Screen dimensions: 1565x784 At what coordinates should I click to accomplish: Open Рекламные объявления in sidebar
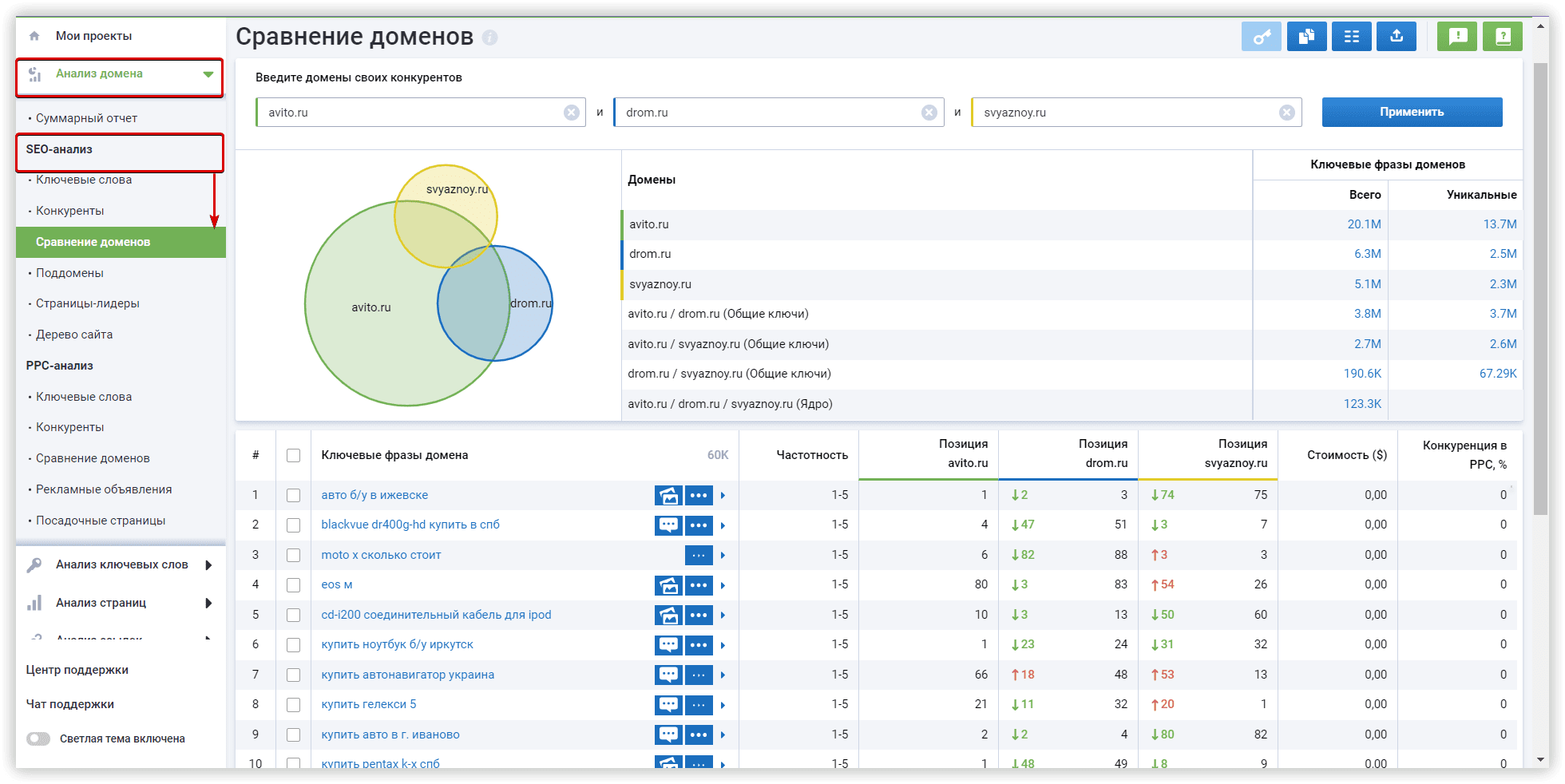pyautogui.click(x=104, y=489)
